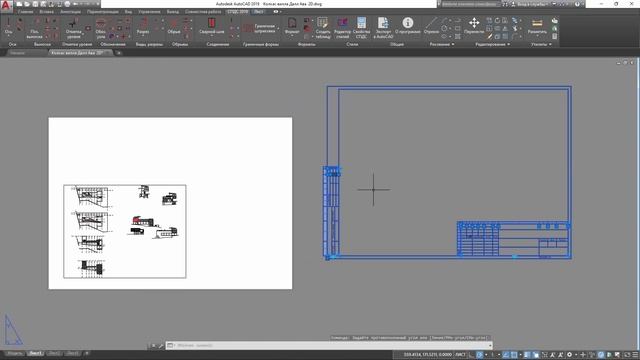Open status bar customization menu (three lines)

pyautogui.click(x=635, y=355)
